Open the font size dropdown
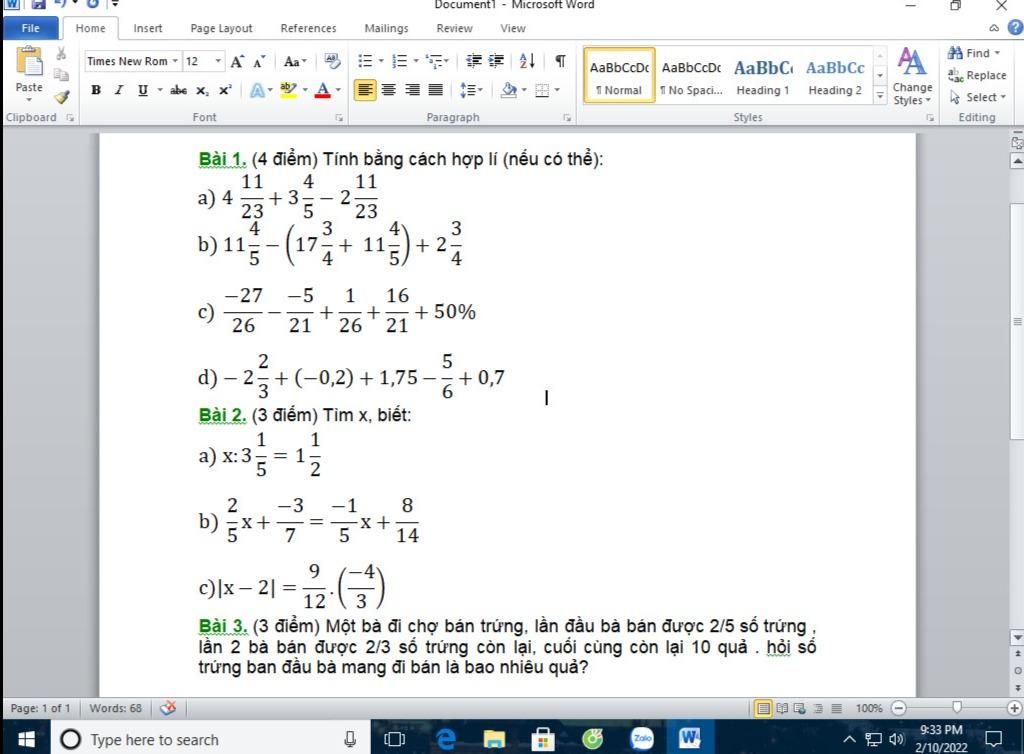The image size is (1024, 754). (x=218, y=61)
